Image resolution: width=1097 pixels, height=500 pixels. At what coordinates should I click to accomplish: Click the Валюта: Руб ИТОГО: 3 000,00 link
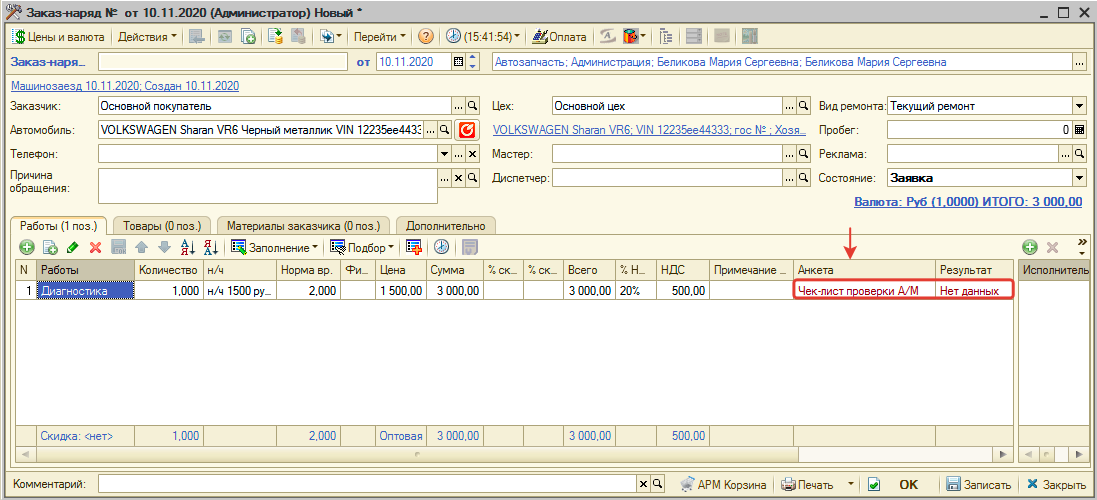(x=969, y=201)
